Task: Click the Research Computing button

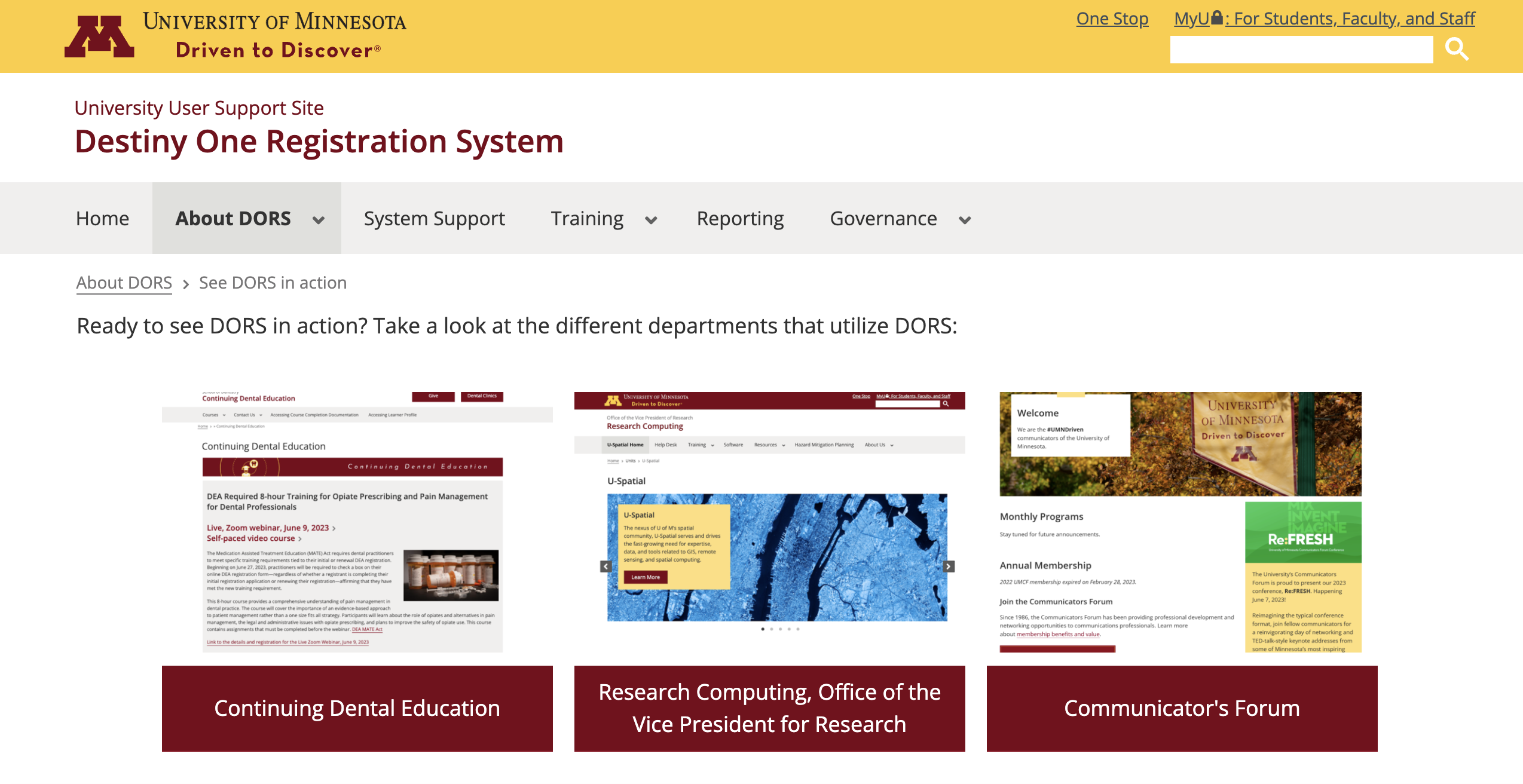Action: pyautogui.click(x=769, y=708)
